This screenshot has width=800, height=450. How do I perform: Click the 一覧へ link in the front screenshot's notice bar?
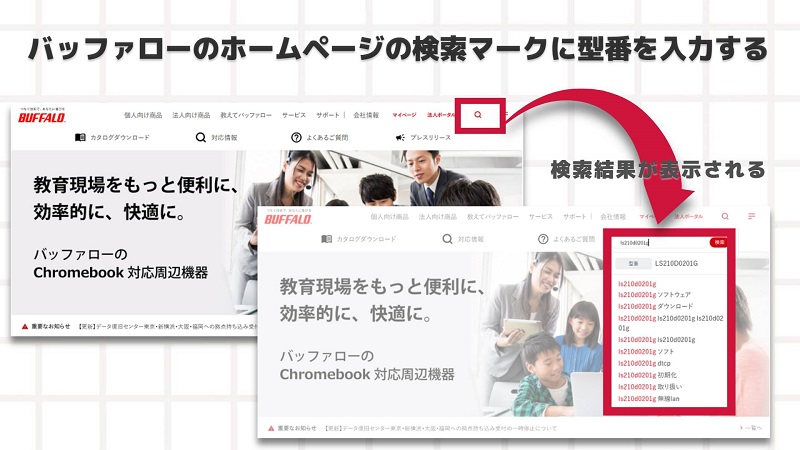pos(751,428)
